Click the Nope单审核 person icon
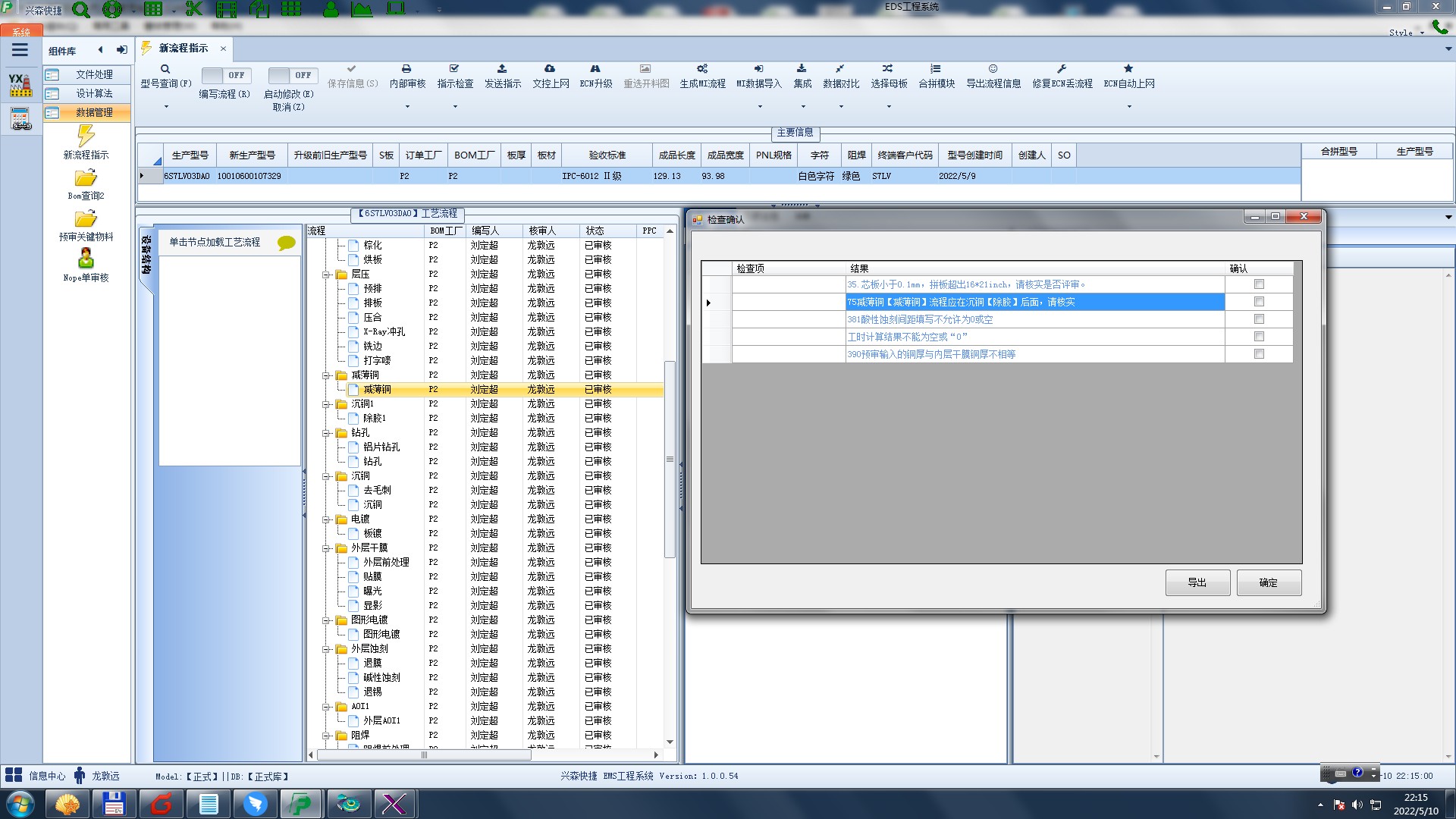This screenshot has width=1456, height=819. pyautogui.click(x=86, y=259)
